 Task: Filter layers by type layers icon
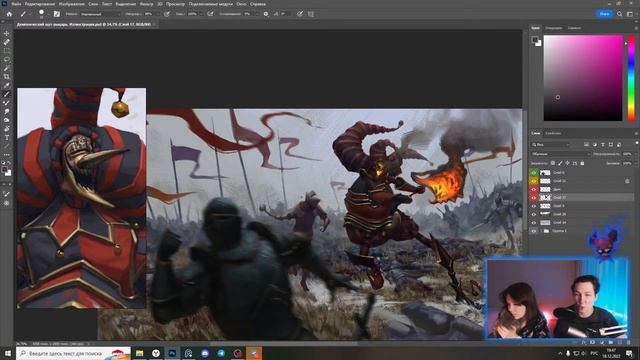pyautogui.click(x=603, y=144)
